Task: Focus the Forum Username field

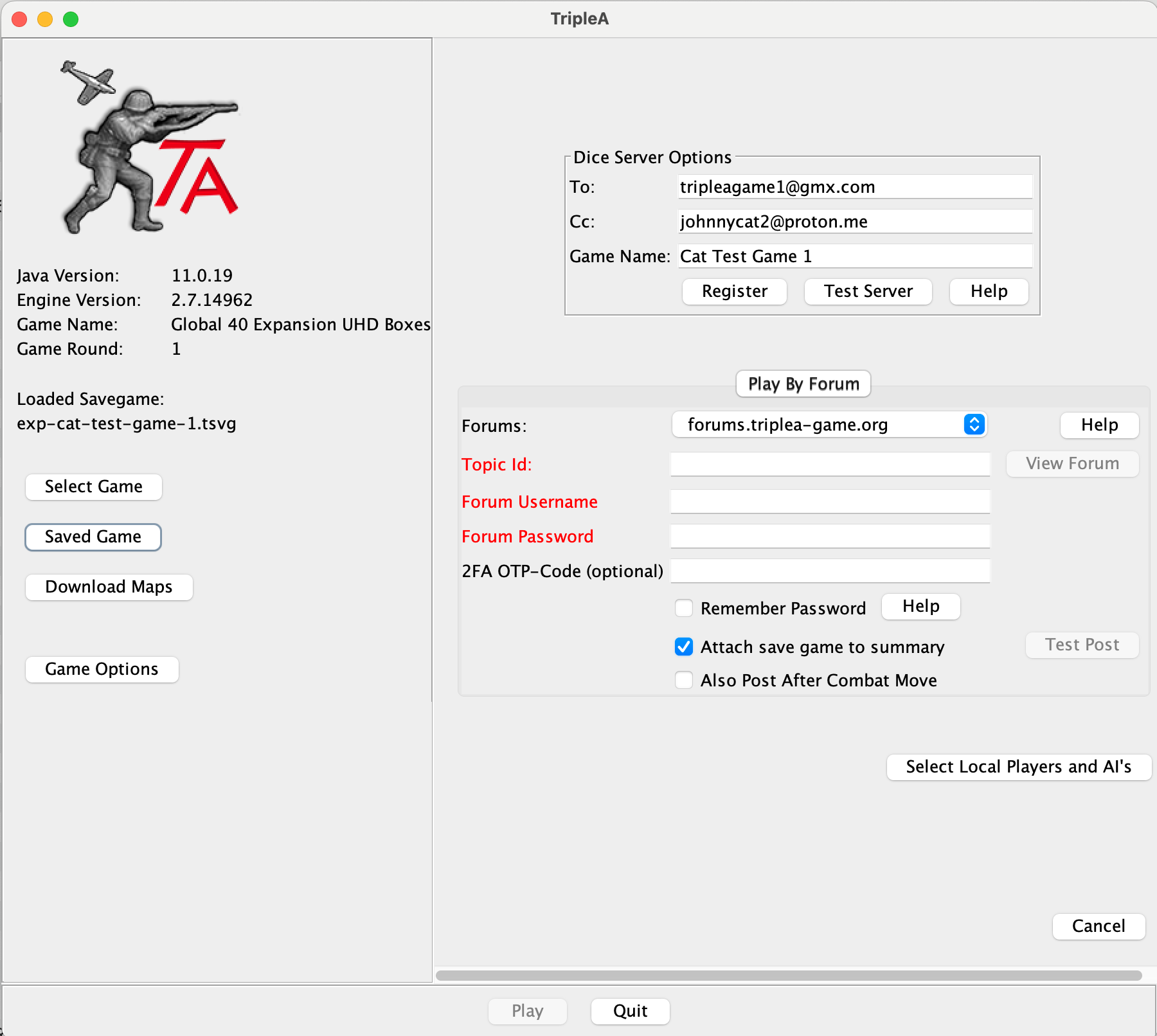Action: point(830,501)
